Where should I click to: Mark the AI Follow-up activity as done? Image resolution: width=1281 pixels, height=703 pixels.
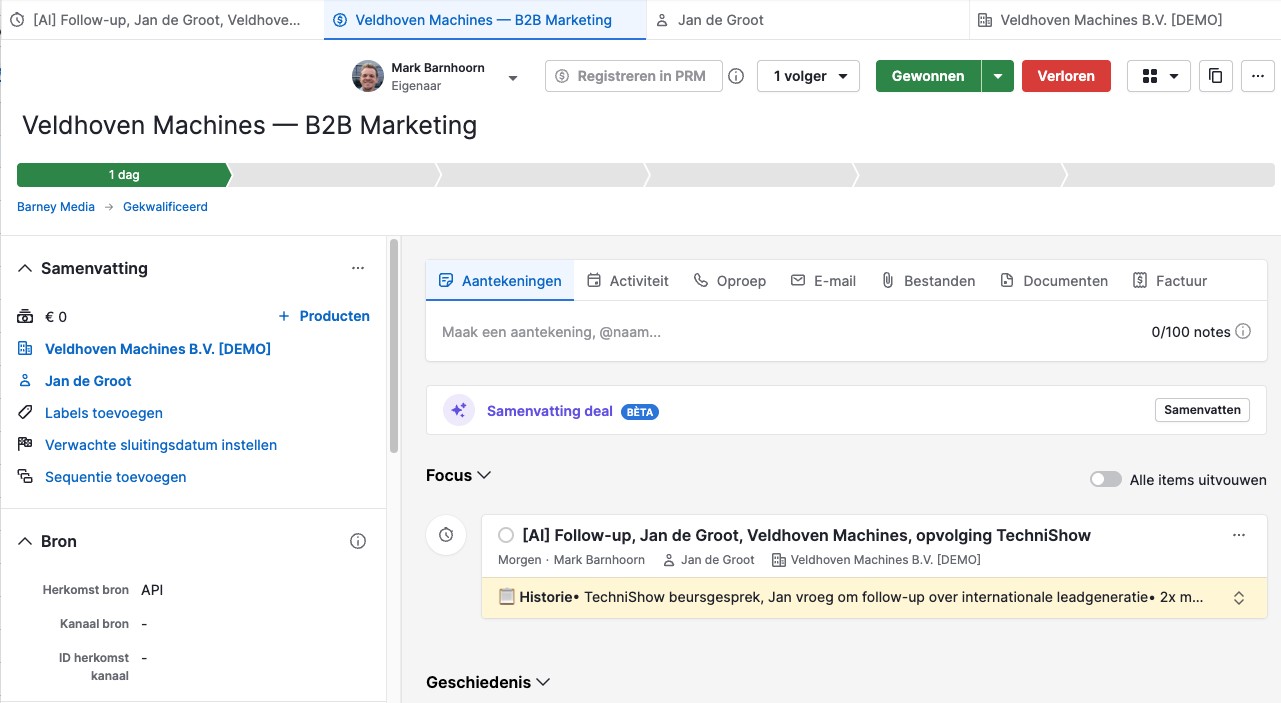[506, 535]
